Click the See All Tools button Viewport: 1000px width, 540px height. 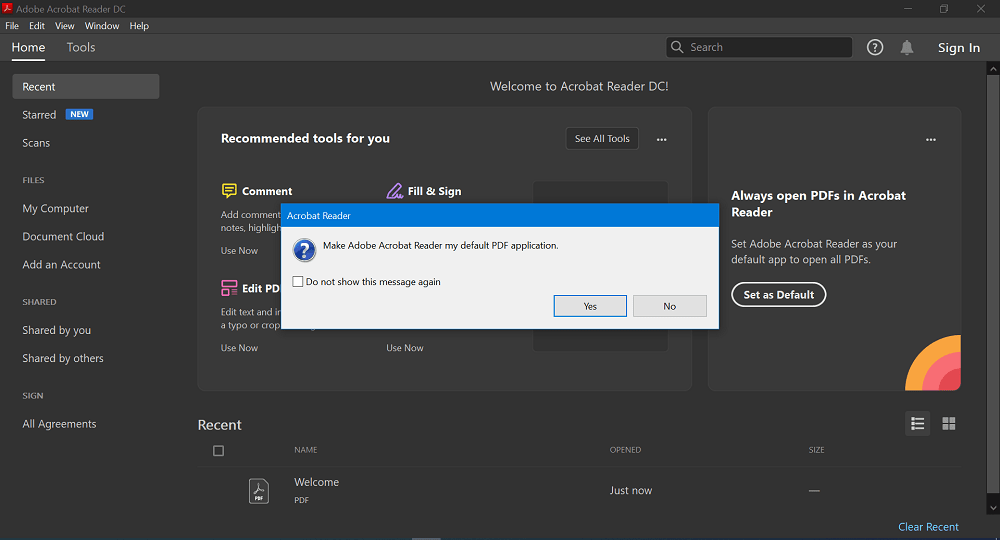[x=602, y=138]
